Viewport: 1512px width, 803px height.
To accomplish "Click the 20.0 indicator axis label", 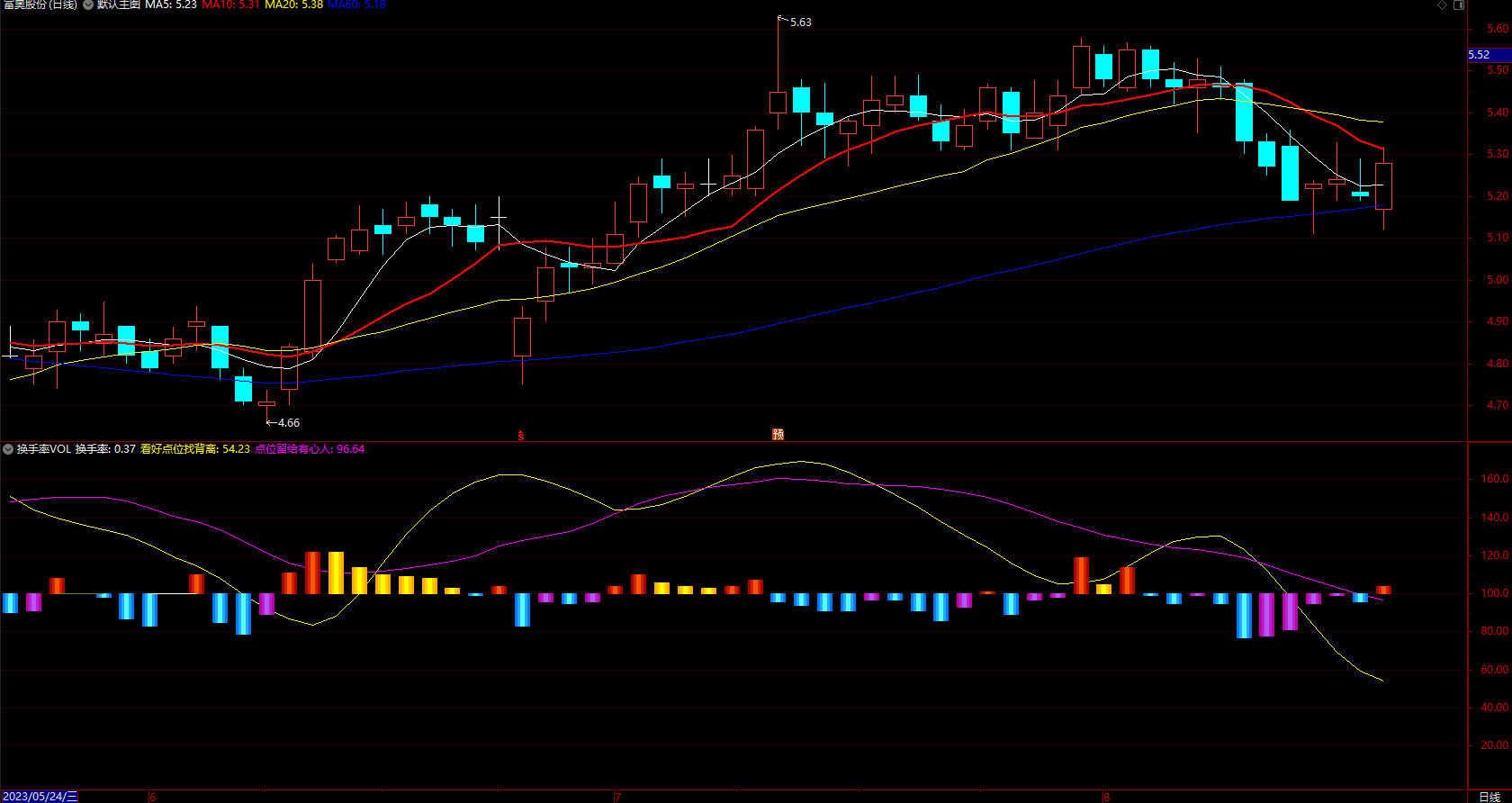I will pos(1495,745).
